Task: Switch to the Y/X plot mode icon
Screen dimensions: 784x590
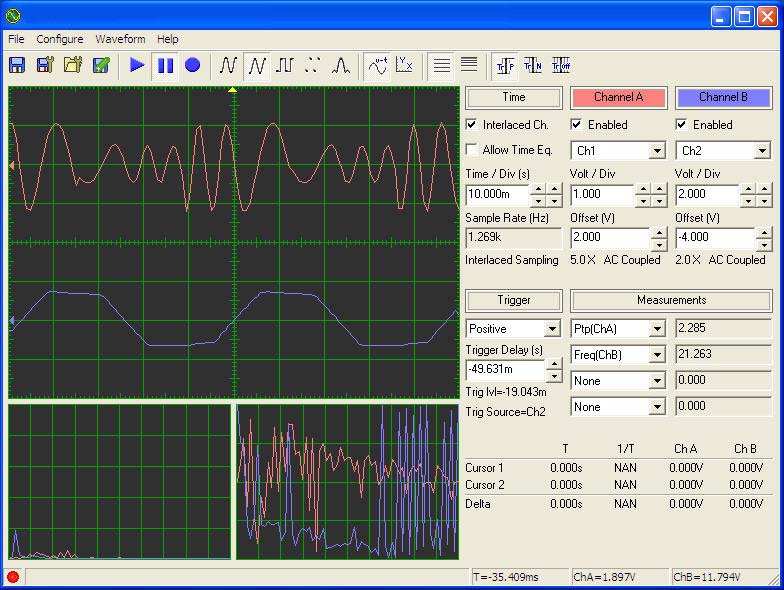Action: tap(405, 65)
